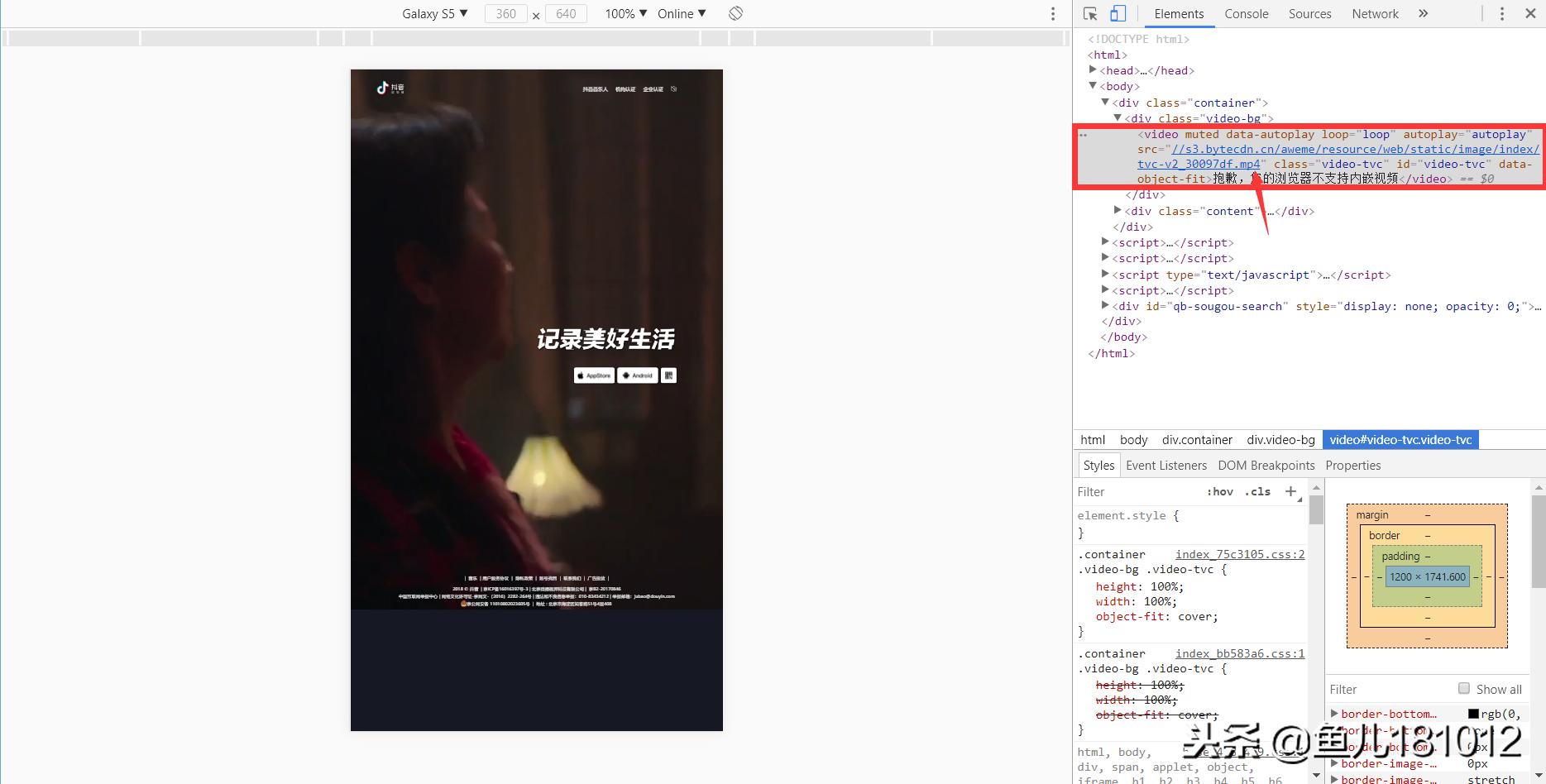Select video#video-tvc.video-tvc breadcrumb

(1400, 440)
